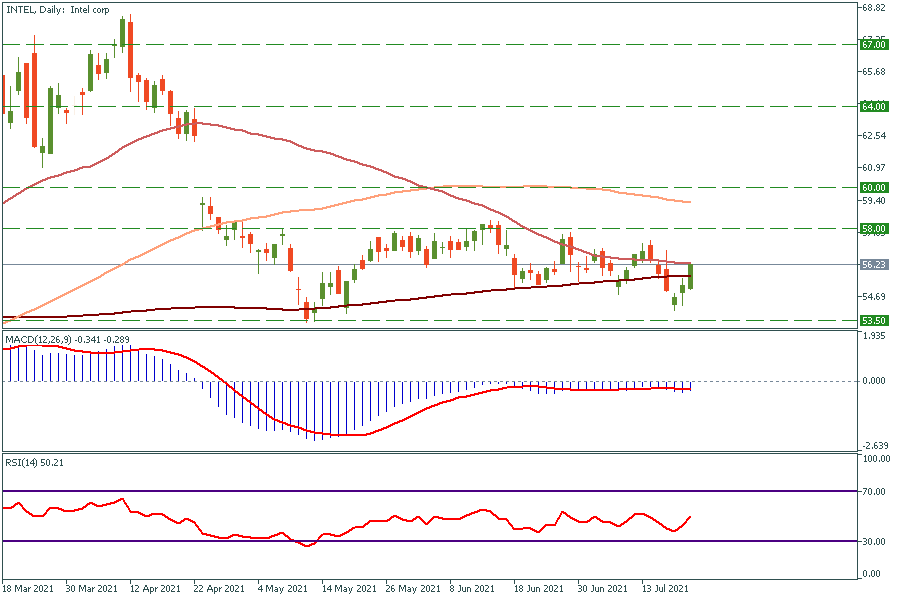Click the last green candlestick on chart
Viewport: 900px width, 600px height.
[690, 276]
